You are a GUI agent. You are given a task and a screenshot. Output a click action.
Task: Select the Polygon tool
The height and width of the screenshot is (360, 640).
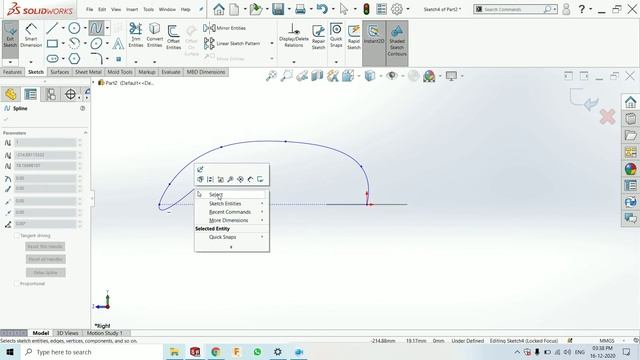pyautogui.click(x=74, y=59)
